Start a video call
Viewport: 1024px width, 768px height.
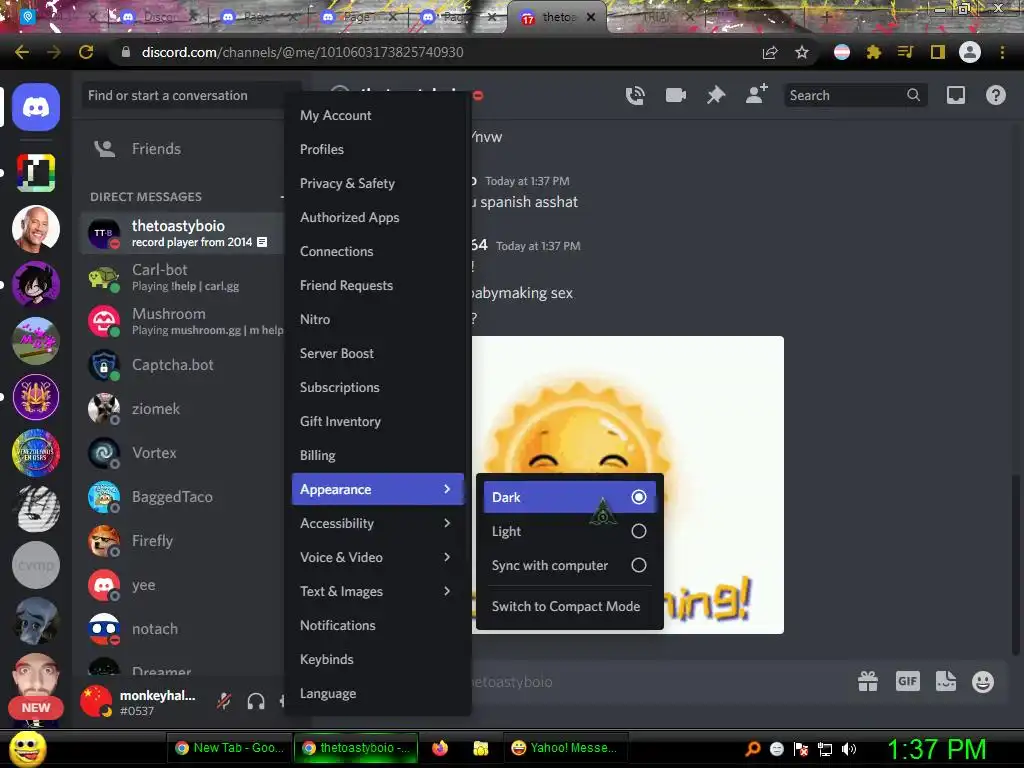click(675, 95)
